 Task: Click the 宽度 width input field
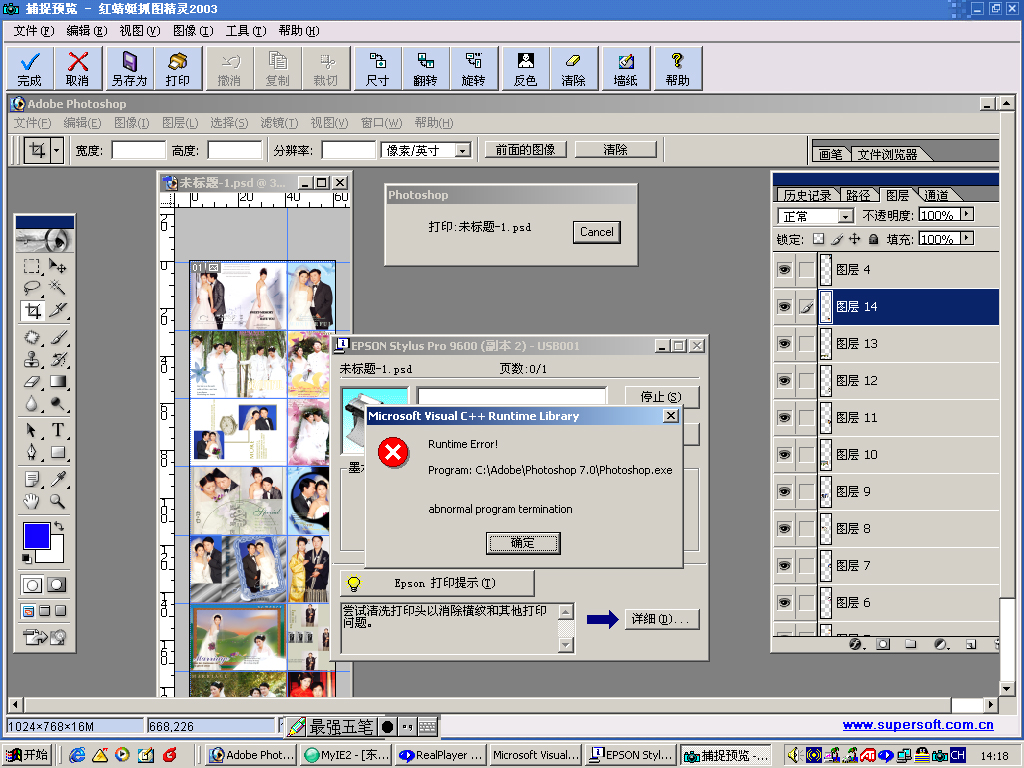click(x=138, y=150)
